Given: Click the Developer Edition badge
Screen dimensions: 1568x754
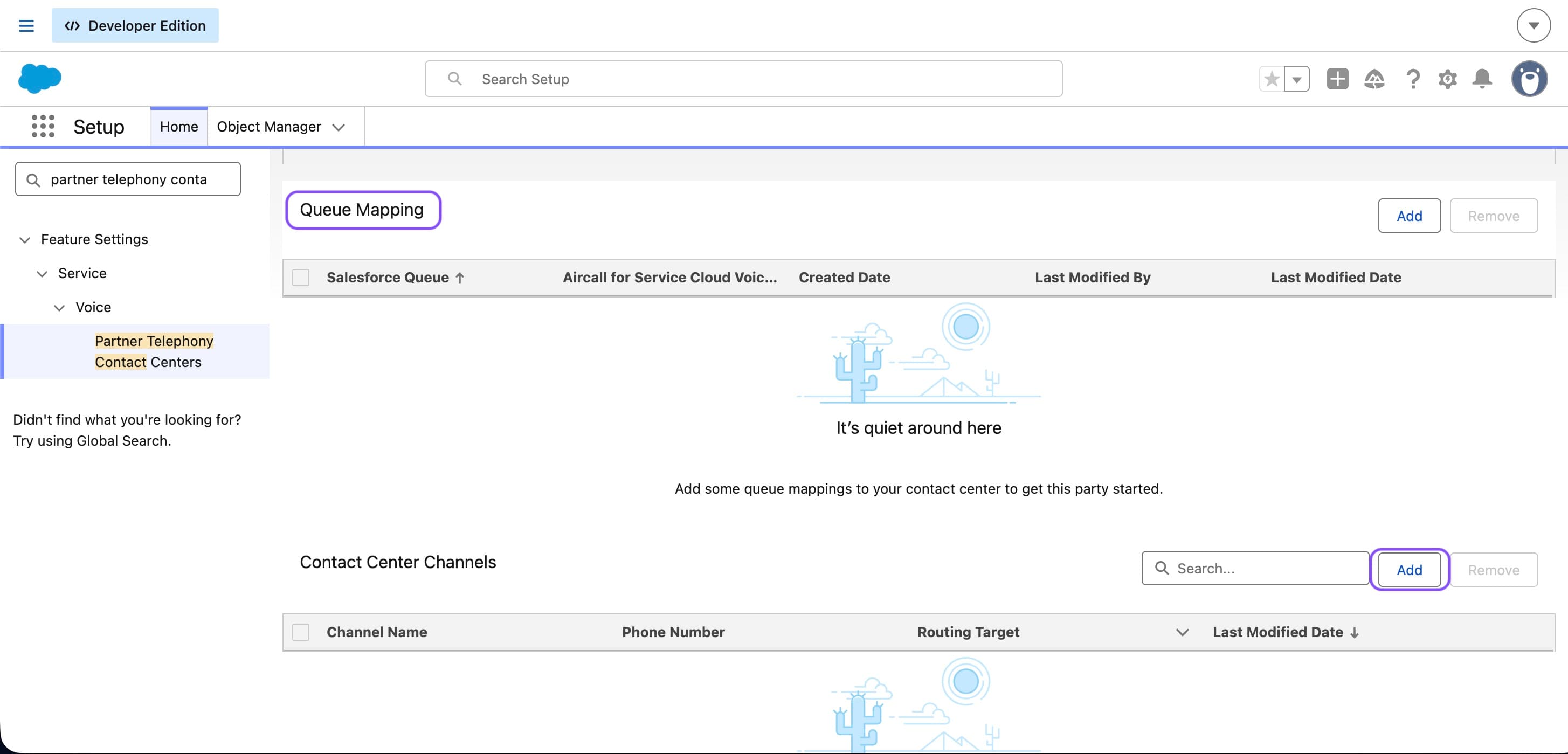Looking at the screenshot, I should 135,25.
